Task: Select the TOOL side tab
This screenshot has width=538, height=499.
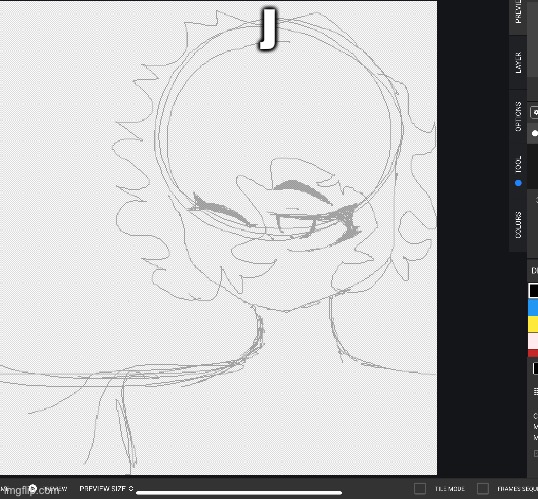Action: click(518, 164)
